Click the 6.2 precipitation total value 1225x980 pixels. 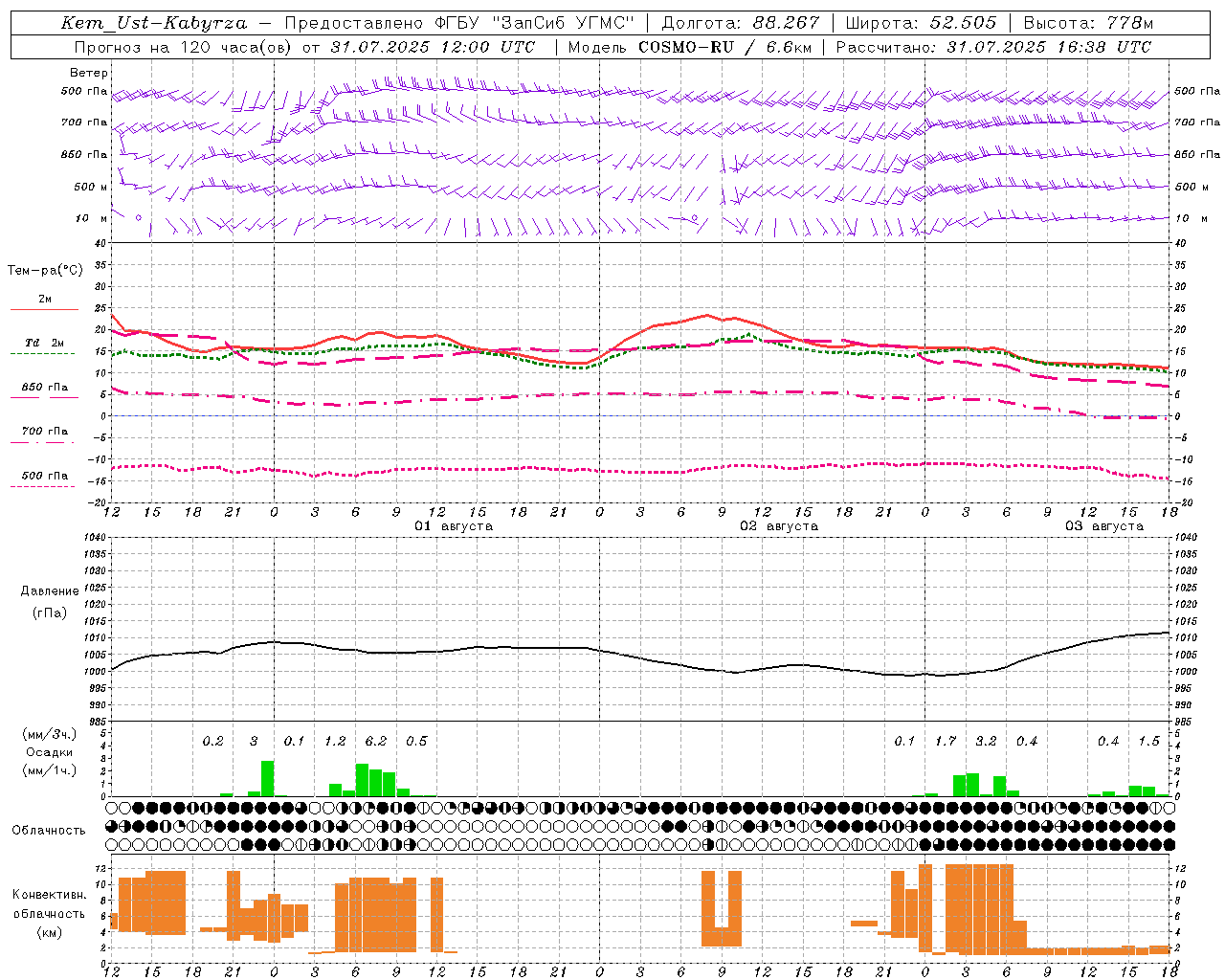[x=376, y=742]
